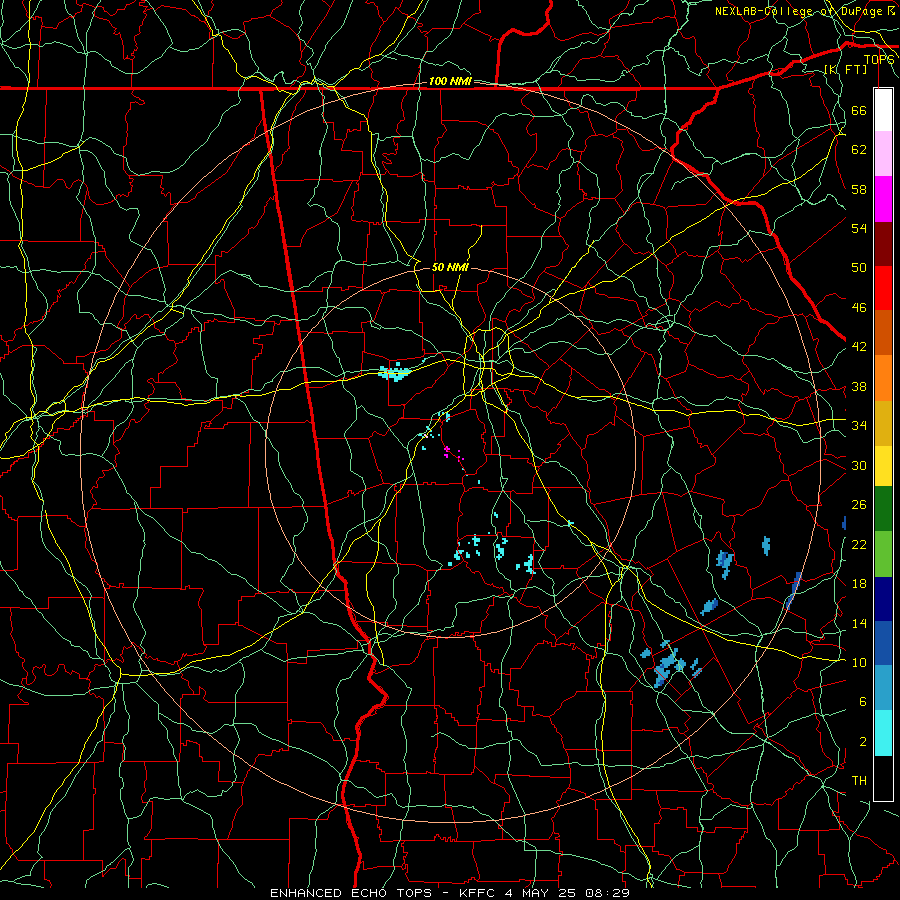Select the 22 scale label
900x900 pixels.
(859, 544)
